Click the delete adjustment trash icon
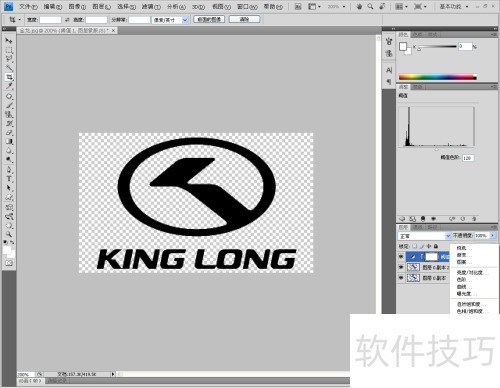This screenshot has width=500, height=388. (x=474, y=219)
